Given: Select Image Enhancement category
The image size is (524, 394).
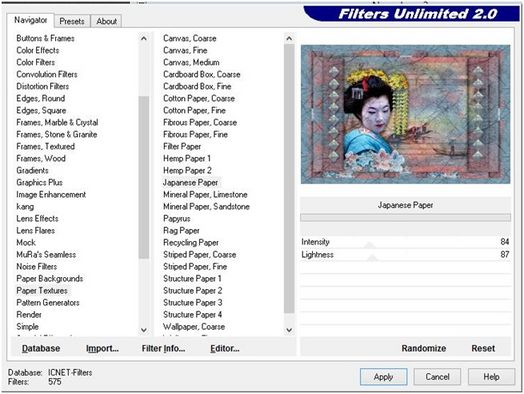Looking at the screenshot, I should pos(51,195).
